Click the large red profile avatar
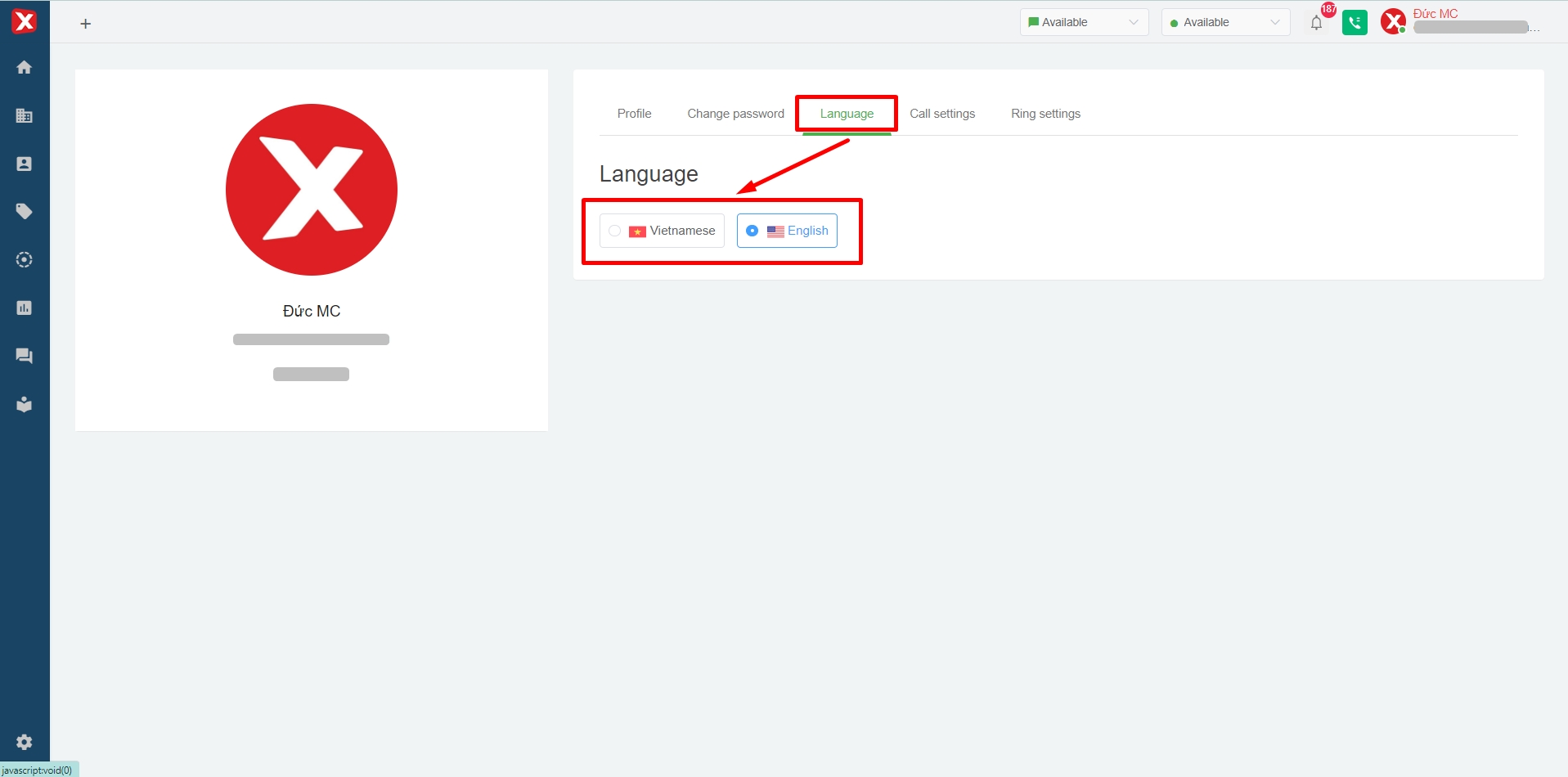 click(312, 190)
